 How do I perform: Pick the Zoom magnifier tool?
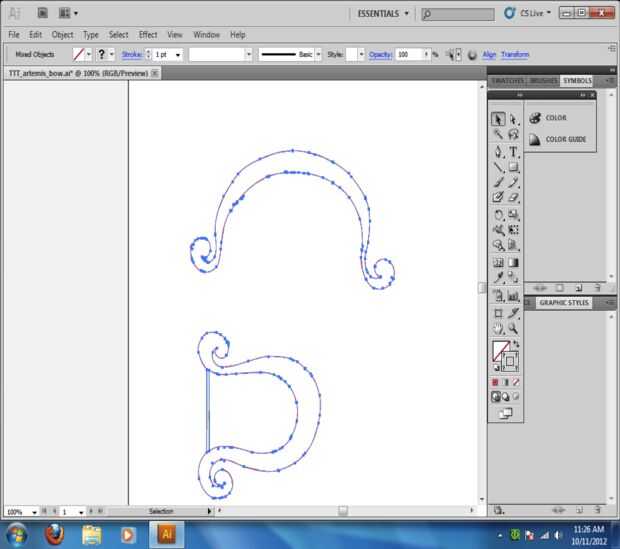click(x=513, y=328)
